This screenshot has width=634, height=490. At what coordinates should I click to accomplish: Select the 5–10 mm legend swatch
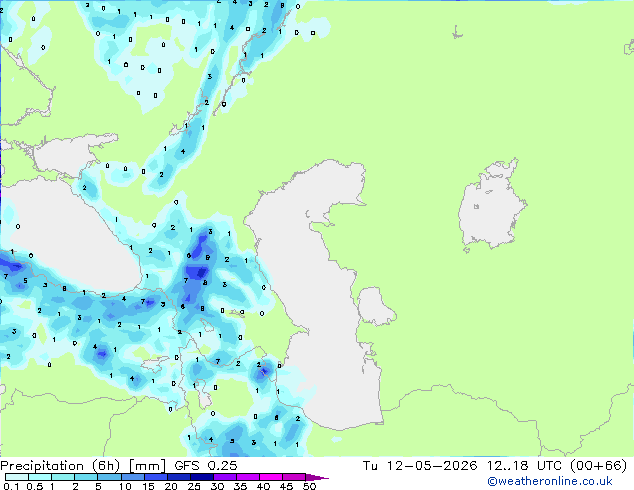tap(109, 477)
